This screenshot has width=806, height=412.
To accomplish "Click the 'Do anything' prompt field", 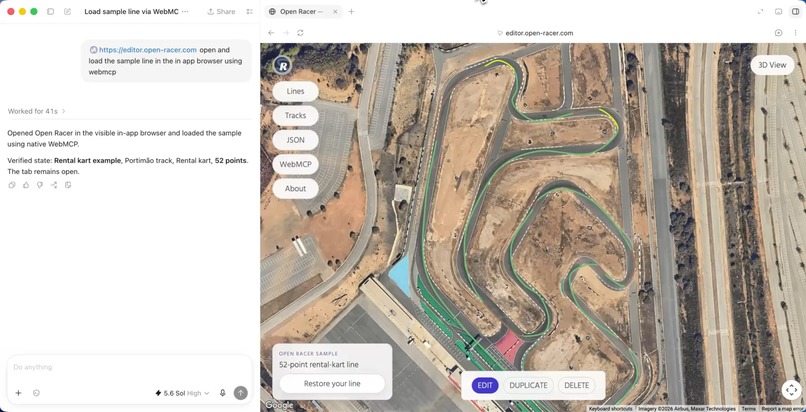I will [x=129, y=367].
